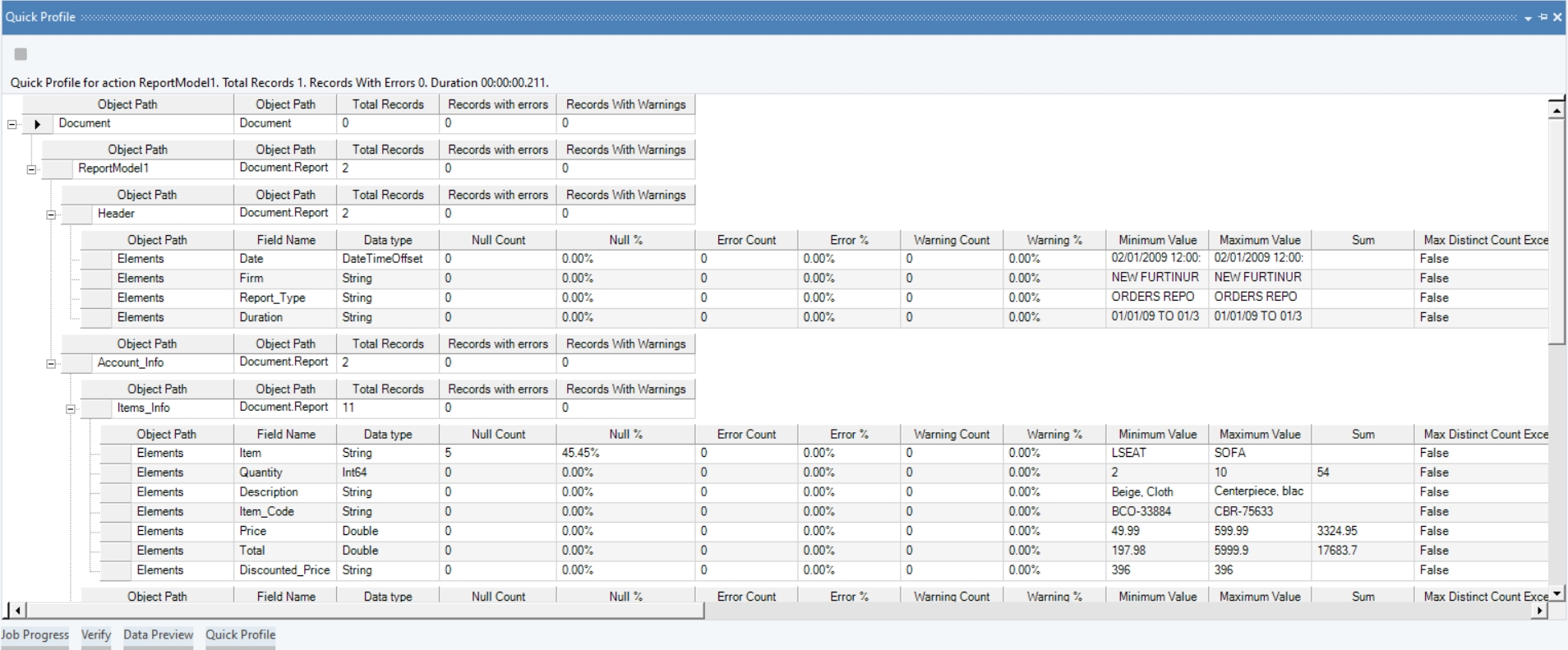Click the row selector arrow beside Document
Image resolution: width=1568 pixels, height=650 pixels.
coord(37,124)
